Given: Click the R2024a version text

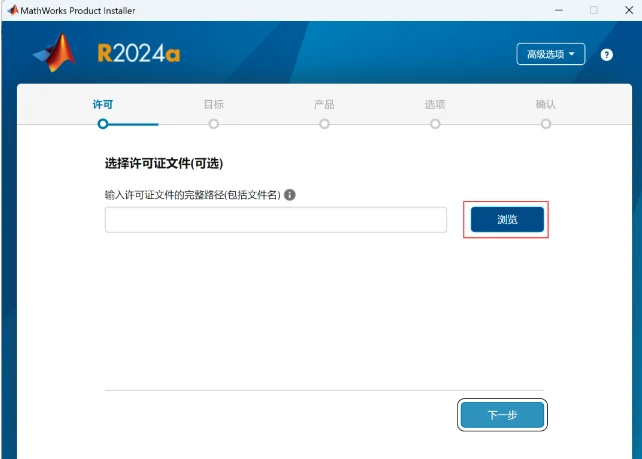Looking at the screenshot, I should click(139, 53).
